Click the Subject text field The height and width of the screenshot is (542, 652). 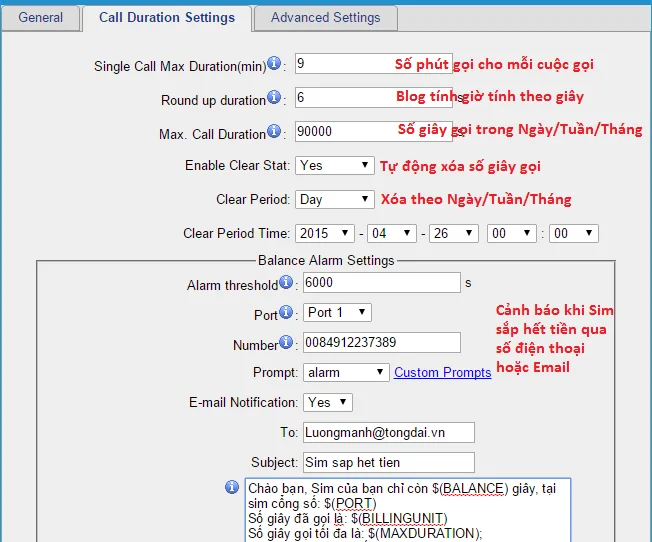click(x=388, y=462)
